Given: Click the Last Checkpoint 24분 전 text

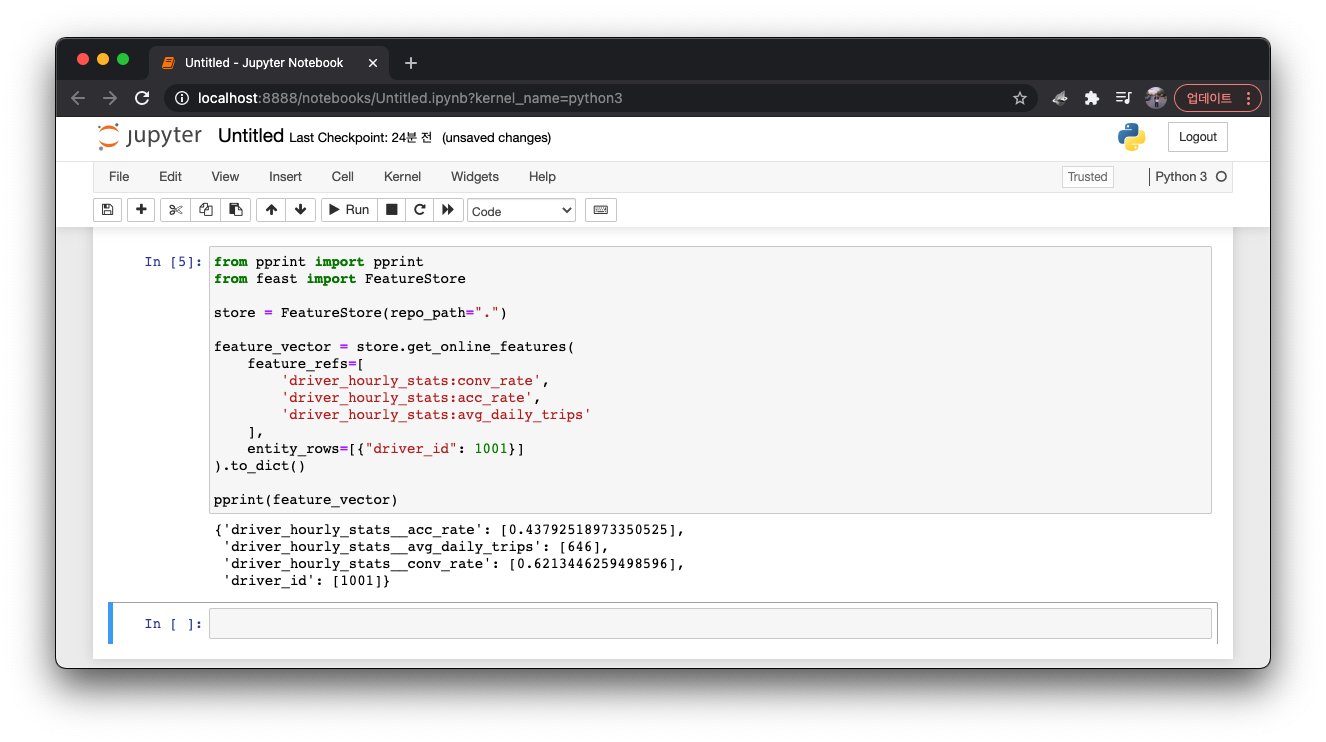Looking at the screenshot, I should (361, 137).
